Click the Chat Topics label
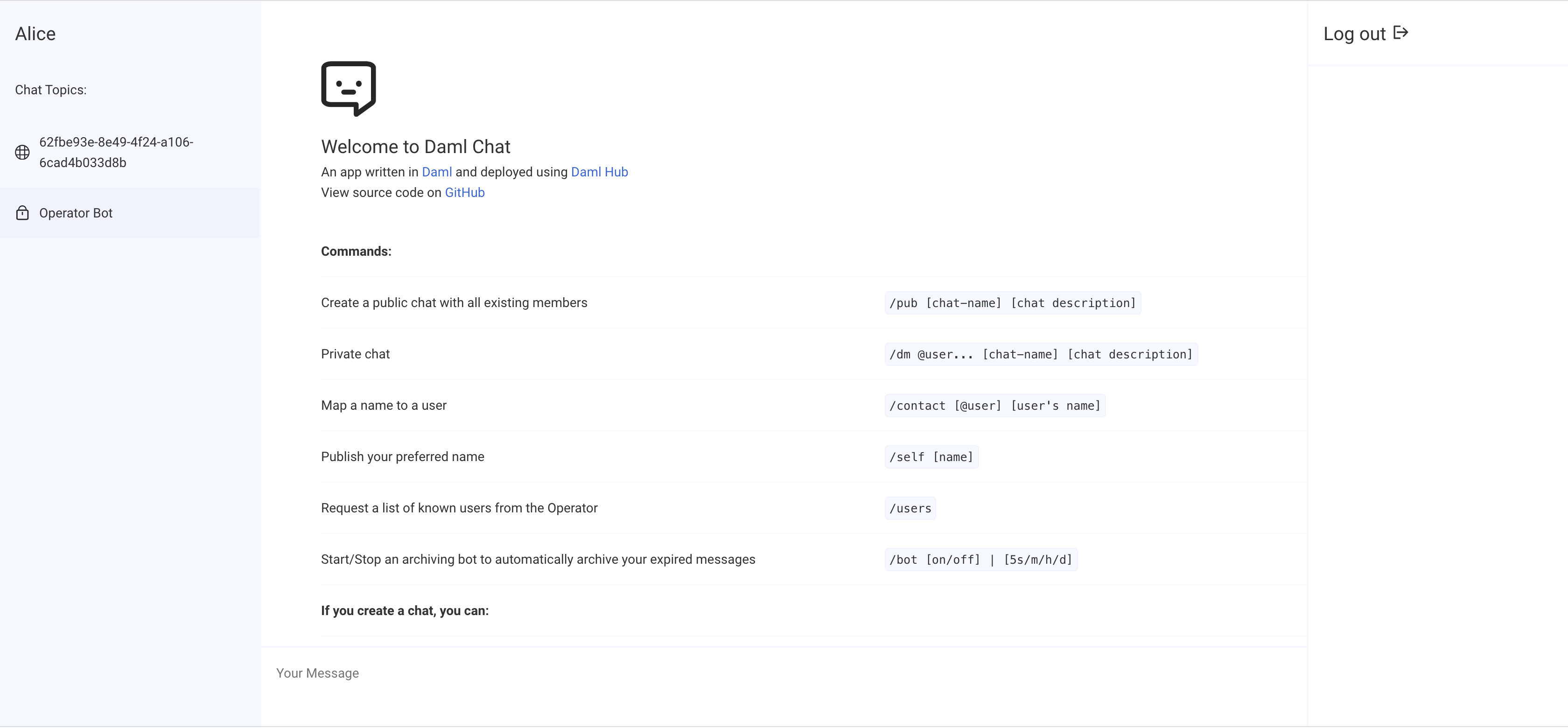1568x728 pixels. point(50,90)
